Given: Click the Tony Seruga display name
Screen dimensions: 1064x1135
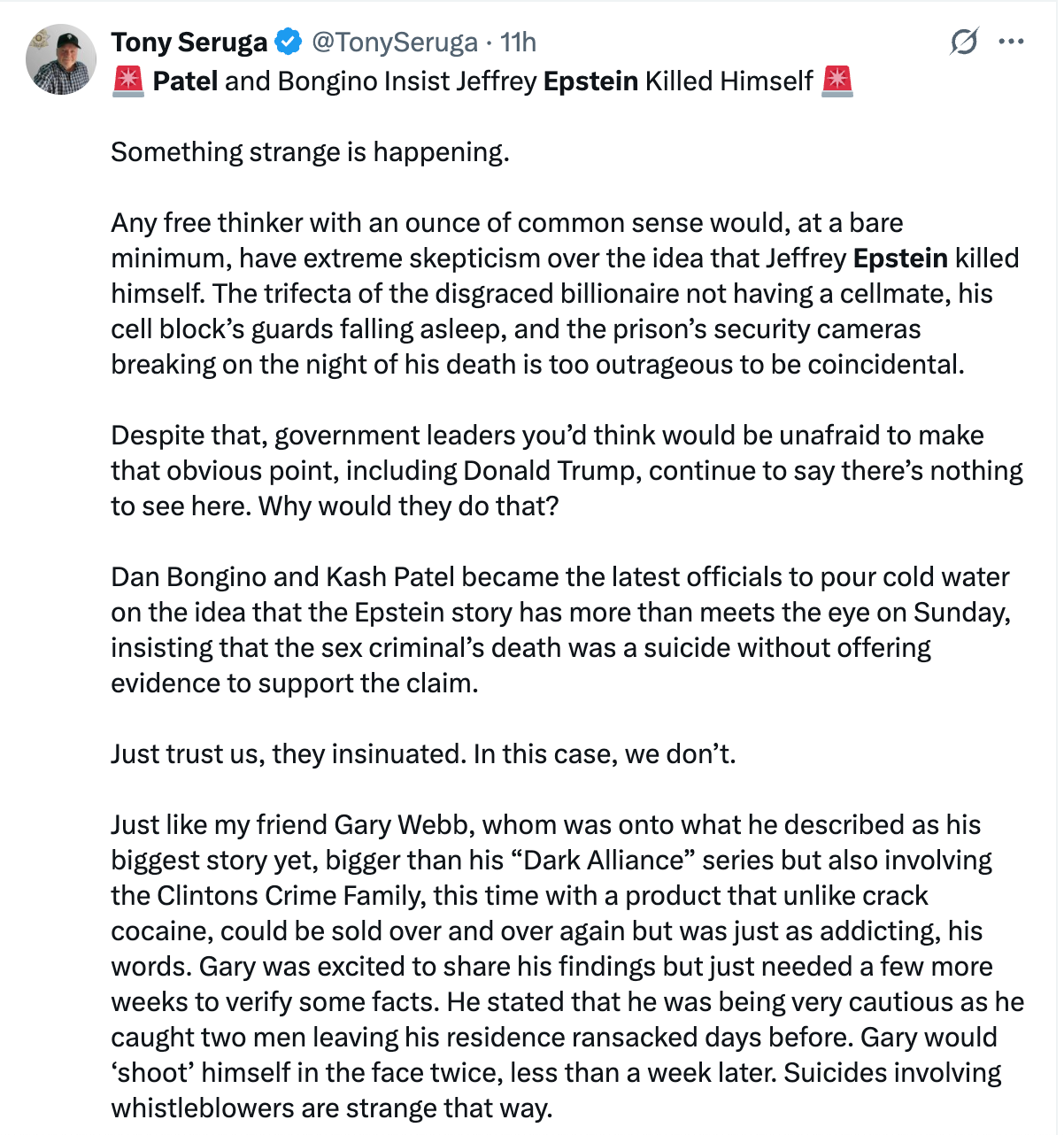Looking at the screenshot, I should point(189,42).
